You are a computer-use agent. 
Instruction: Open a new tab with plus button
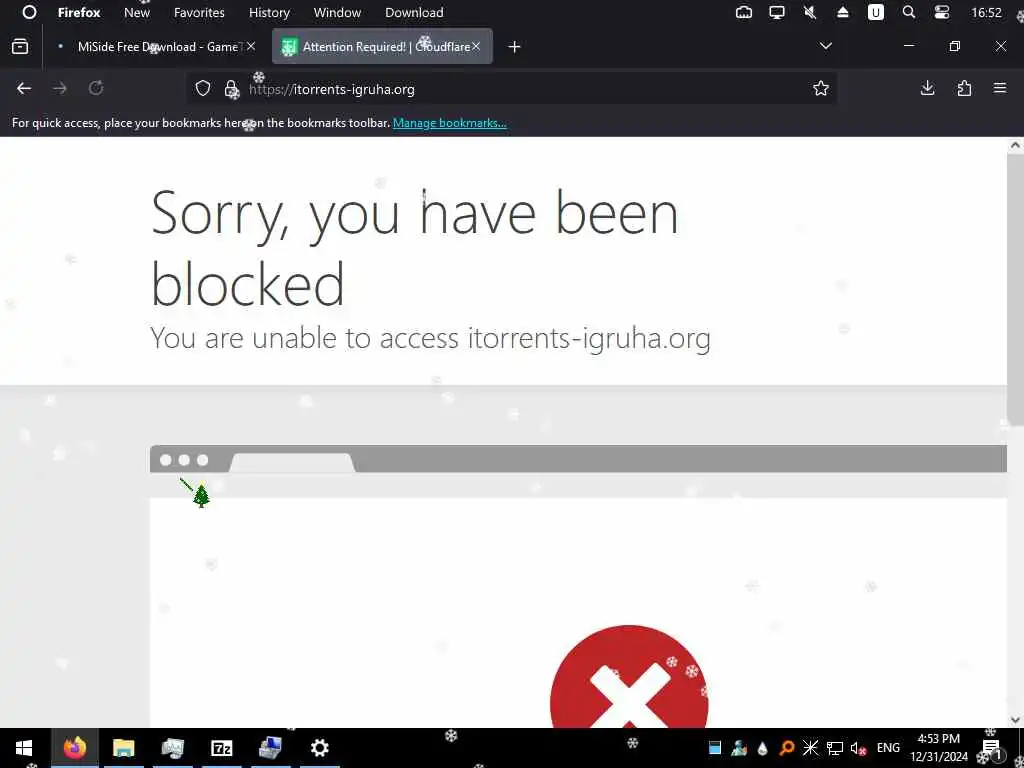515,46
